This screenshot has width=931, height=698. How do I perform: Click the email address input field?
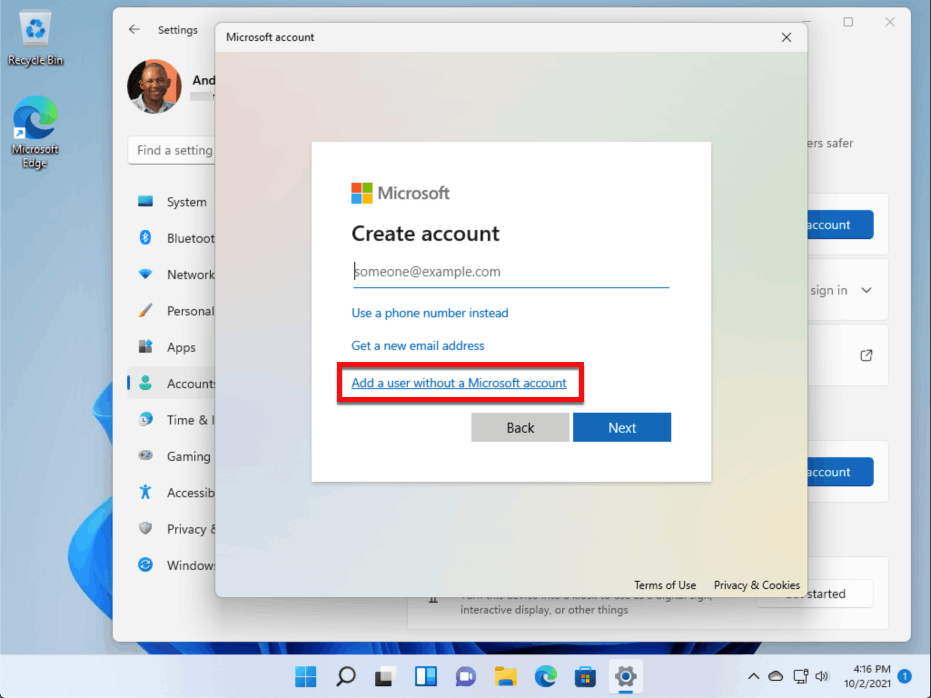511,272
